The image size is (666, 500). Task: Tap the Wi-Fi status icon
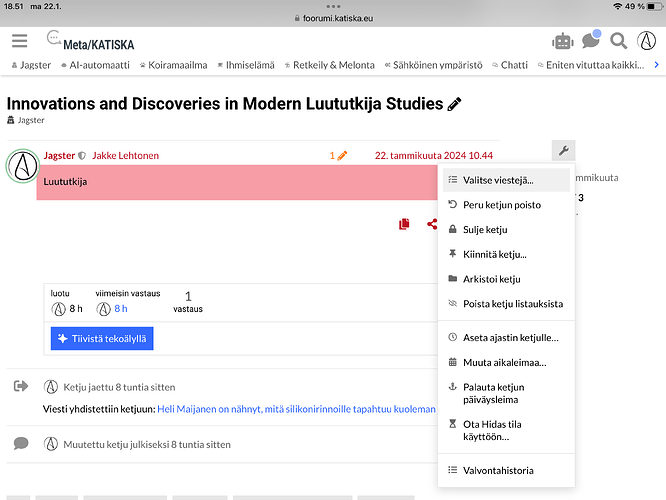click(x=617, y=6)
